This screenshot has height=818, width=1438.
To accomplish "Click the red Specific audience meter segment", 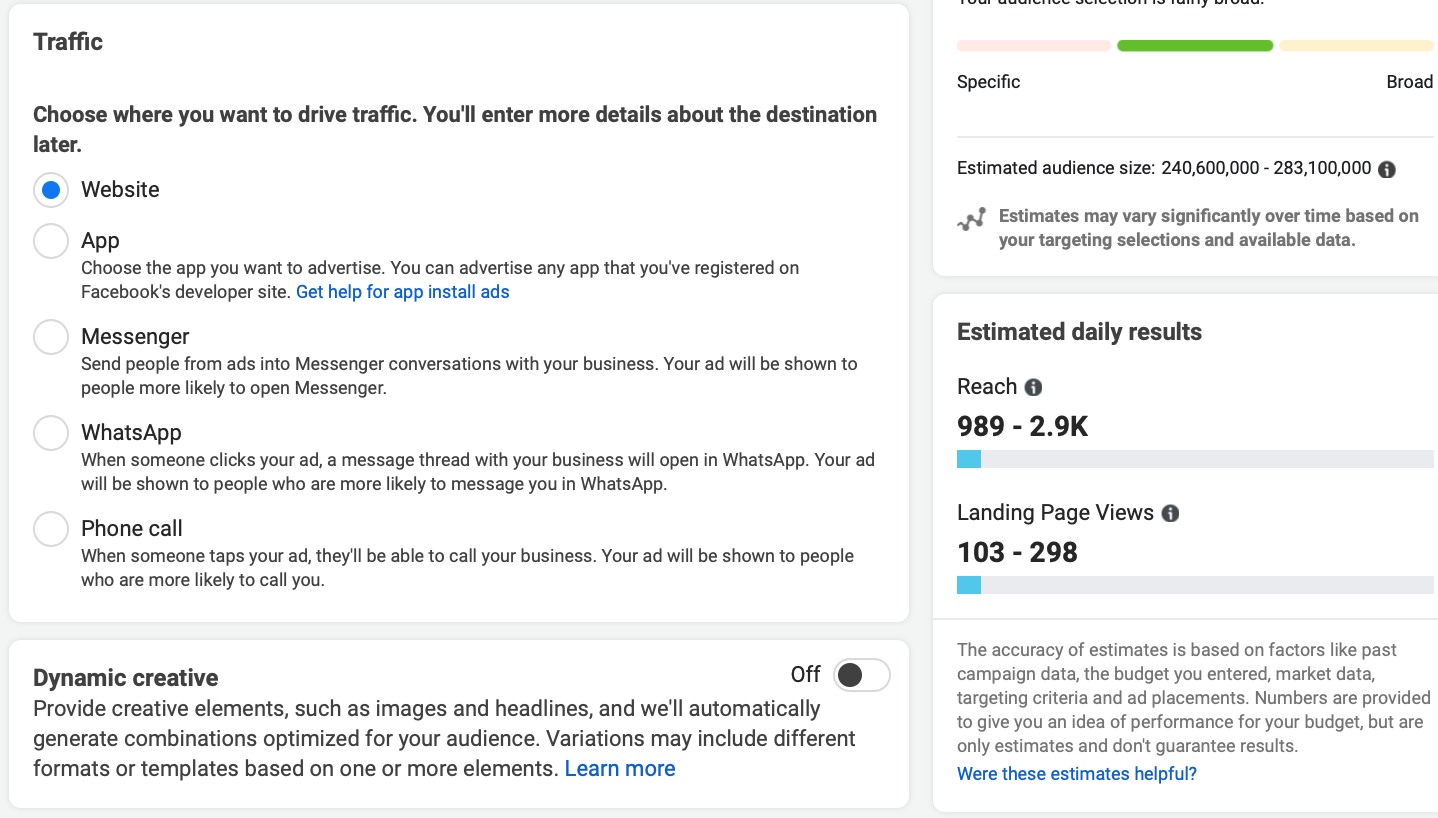I will point(1033,46).
